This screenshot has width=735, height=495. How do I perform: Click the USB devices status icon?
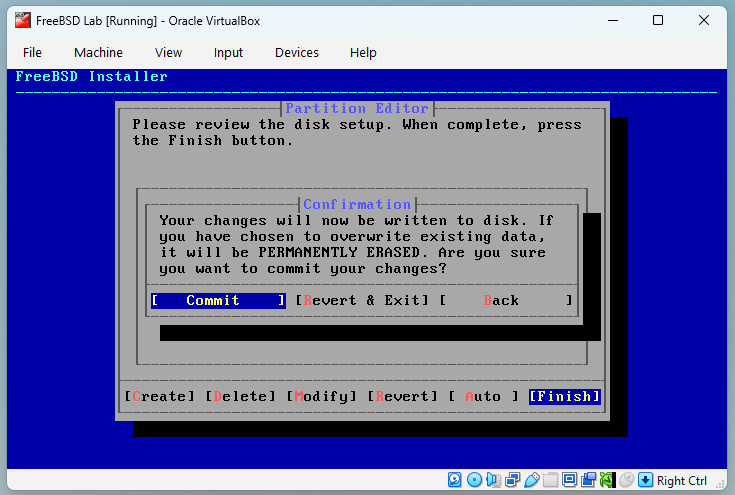pos(532,480)
